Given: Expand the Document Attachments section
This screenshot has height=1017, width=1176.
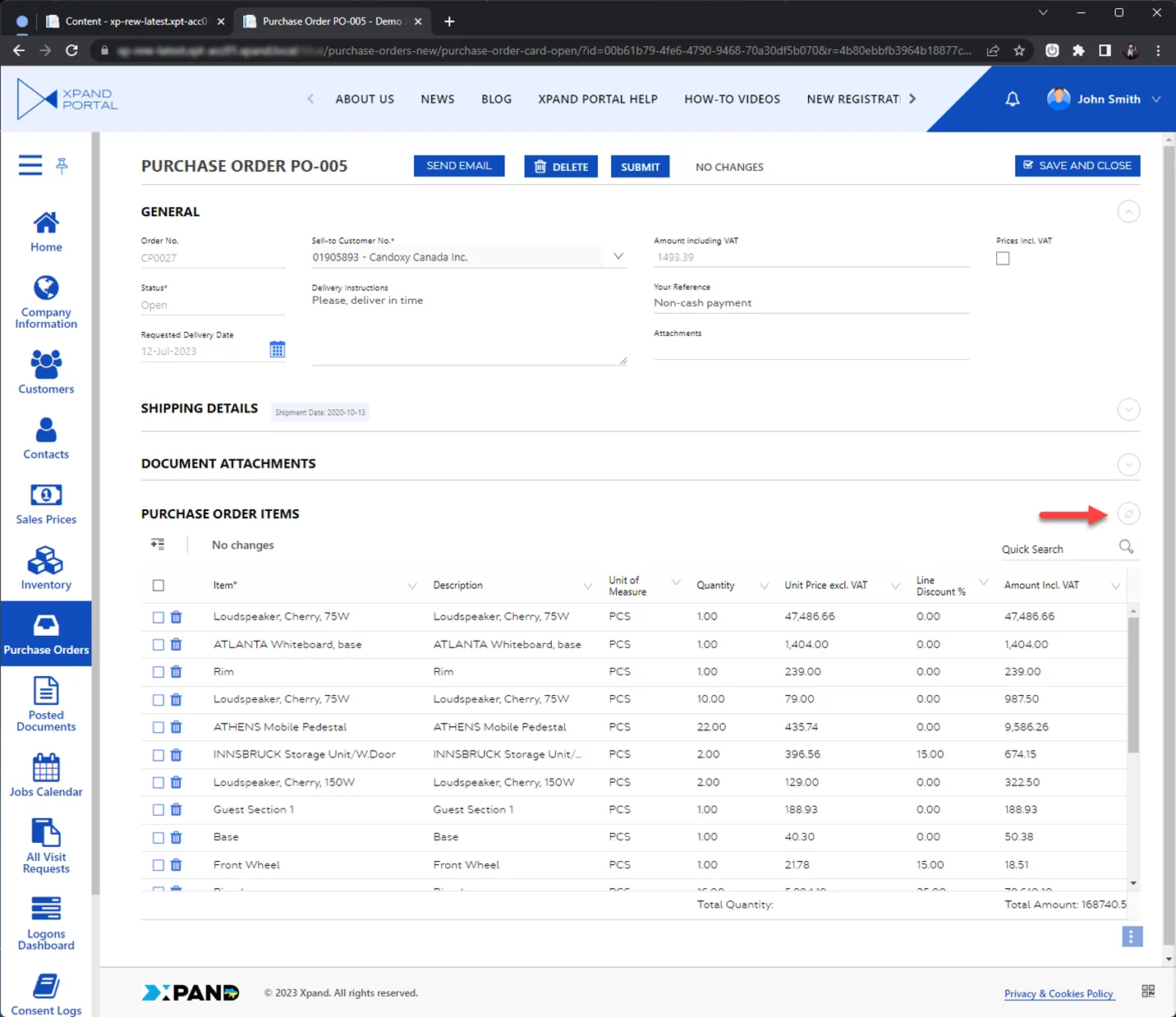Looking at the screenshot, I should pos(1128,465).
